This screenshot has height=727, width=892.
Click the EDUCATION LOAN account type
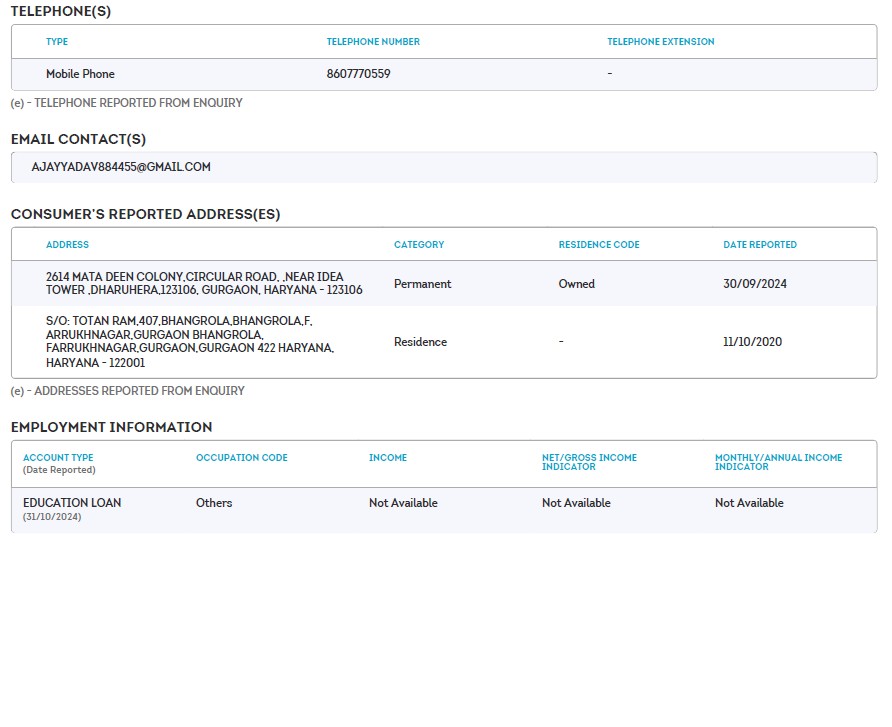[x=72, y=503]
